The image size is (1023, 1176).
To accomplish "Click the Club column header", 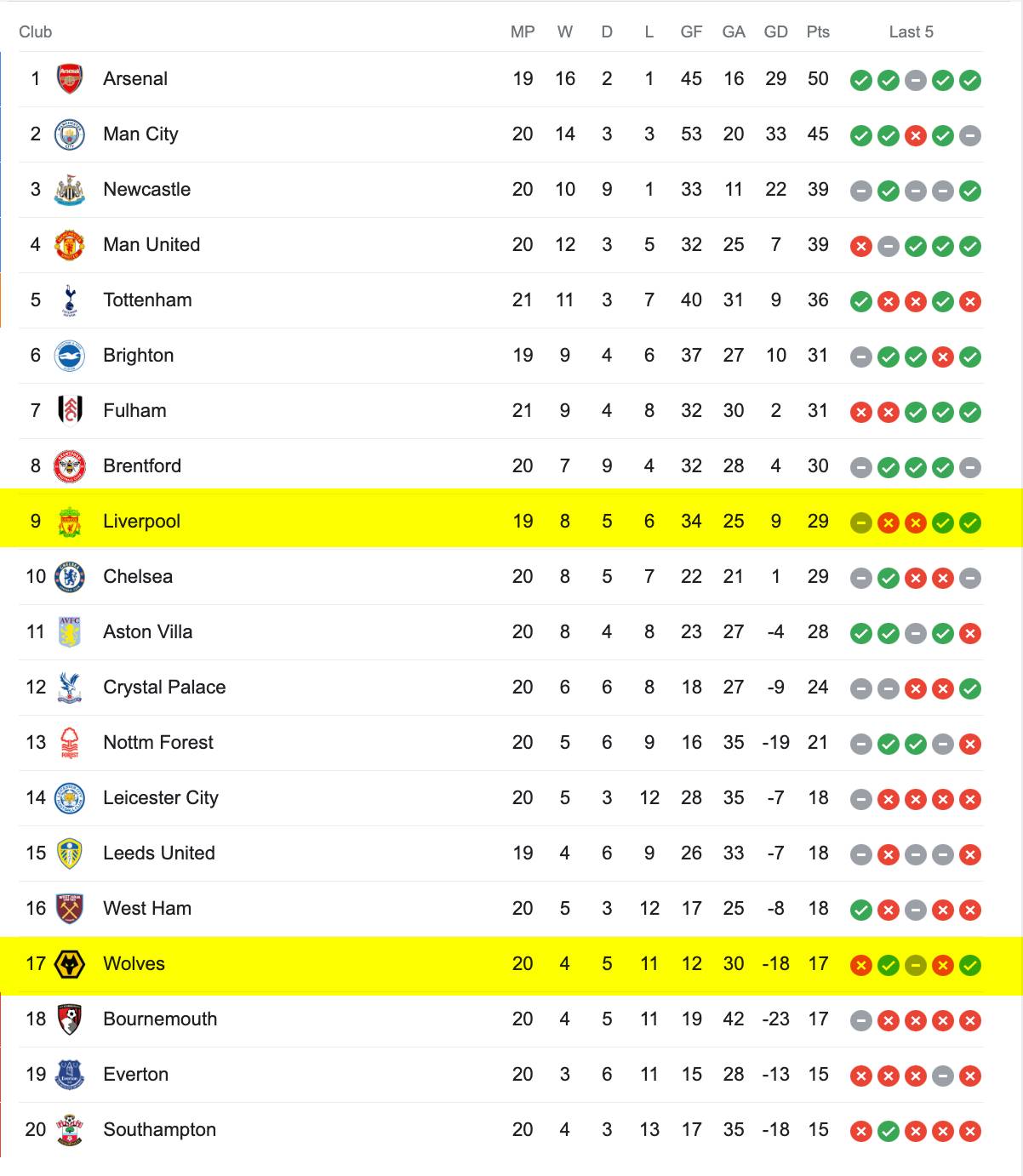I will (36, 31).
